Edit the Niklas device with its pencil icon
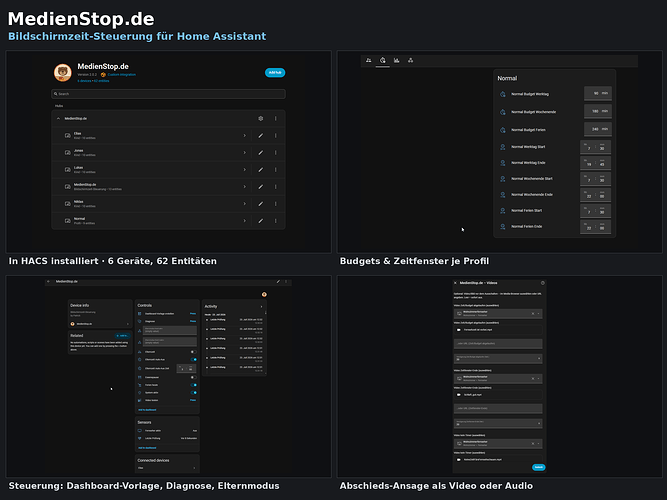Screen dimensions: 667x500 (x=260, y=203)
